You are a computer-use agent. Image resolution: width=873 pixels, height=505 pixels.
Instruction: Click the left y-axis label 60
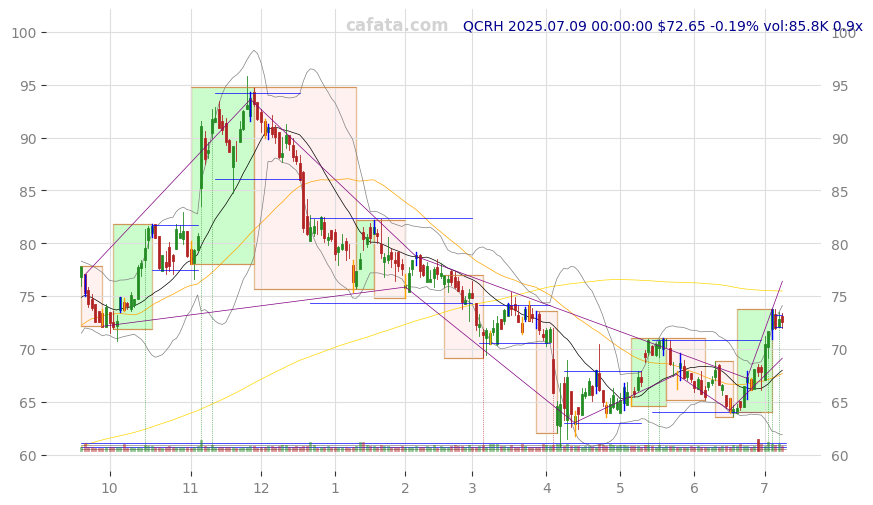[28, 456]
